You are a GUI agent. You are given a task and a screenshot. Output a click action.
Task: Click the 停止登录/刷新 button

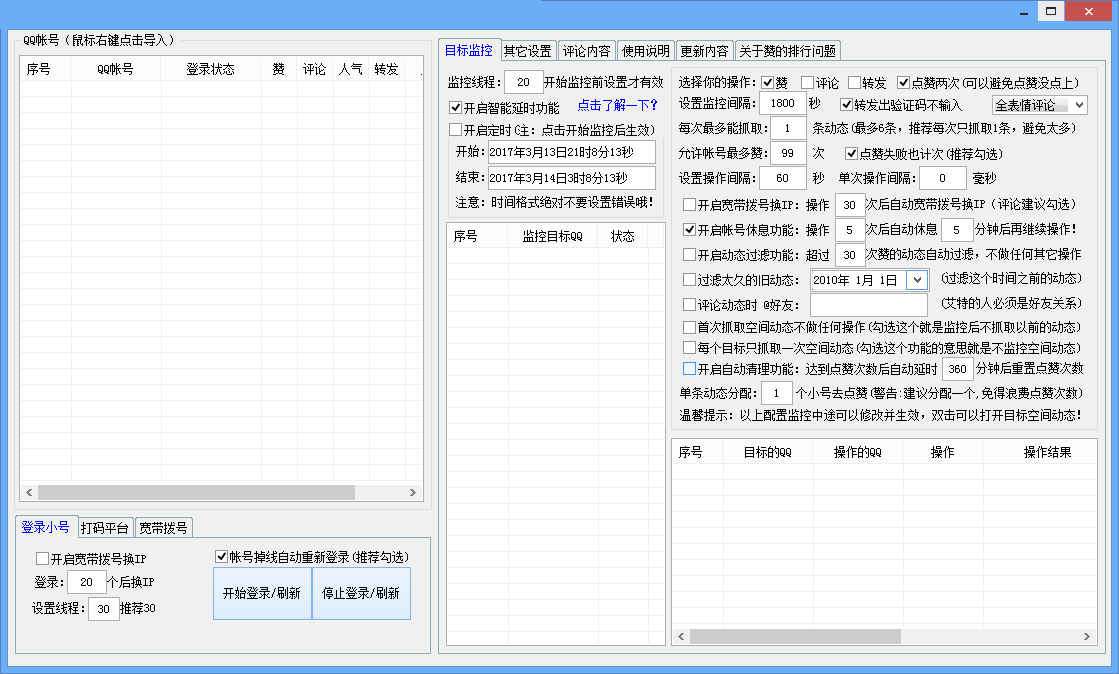tap(361, 593)
